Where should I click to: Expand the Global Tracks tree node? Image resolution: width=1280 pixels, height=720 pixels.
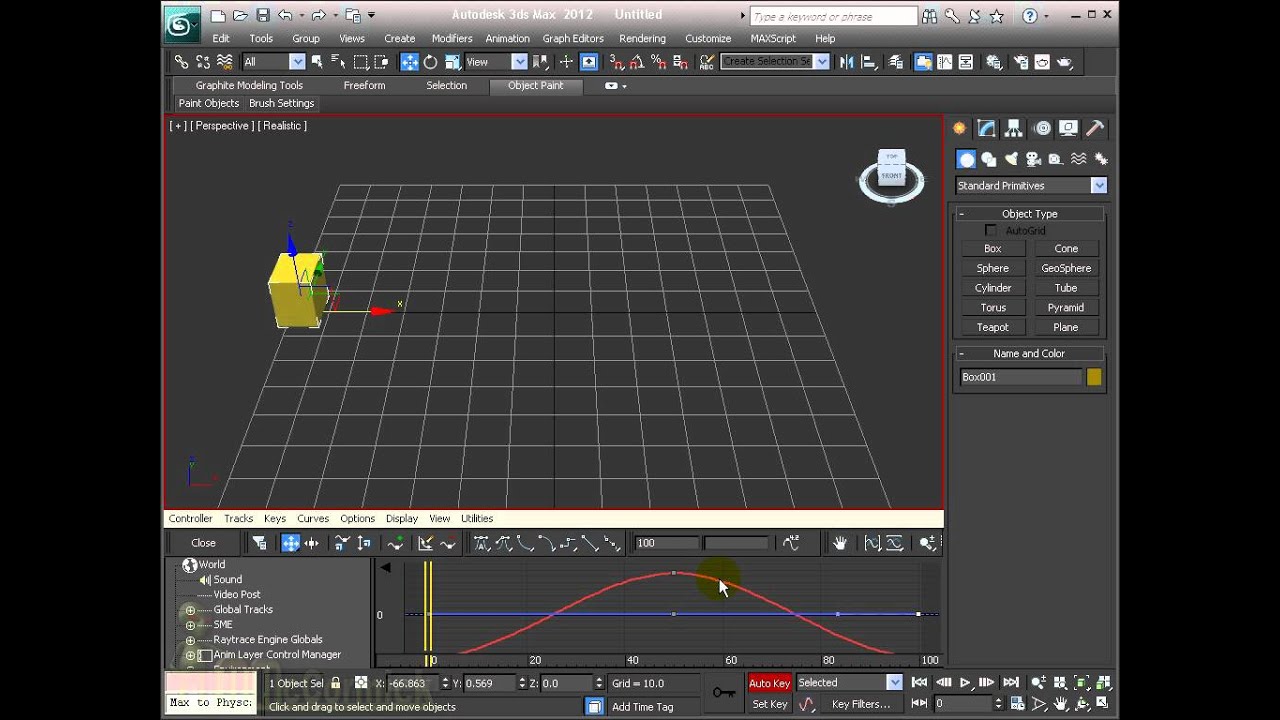(190, 610)
